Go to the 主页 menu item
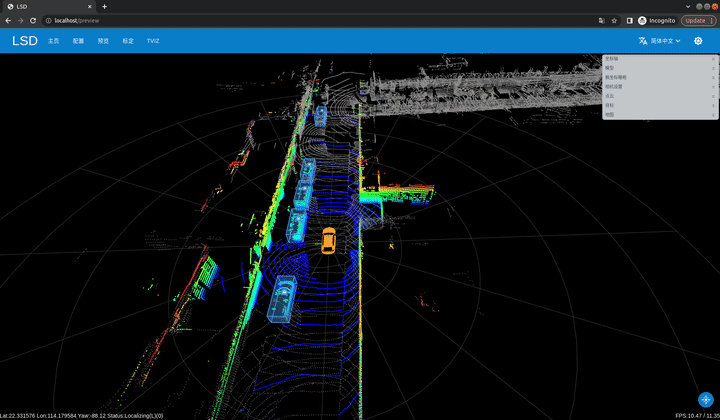The width and height of the screenshot is (720, 420). click(x=54, y=41)
